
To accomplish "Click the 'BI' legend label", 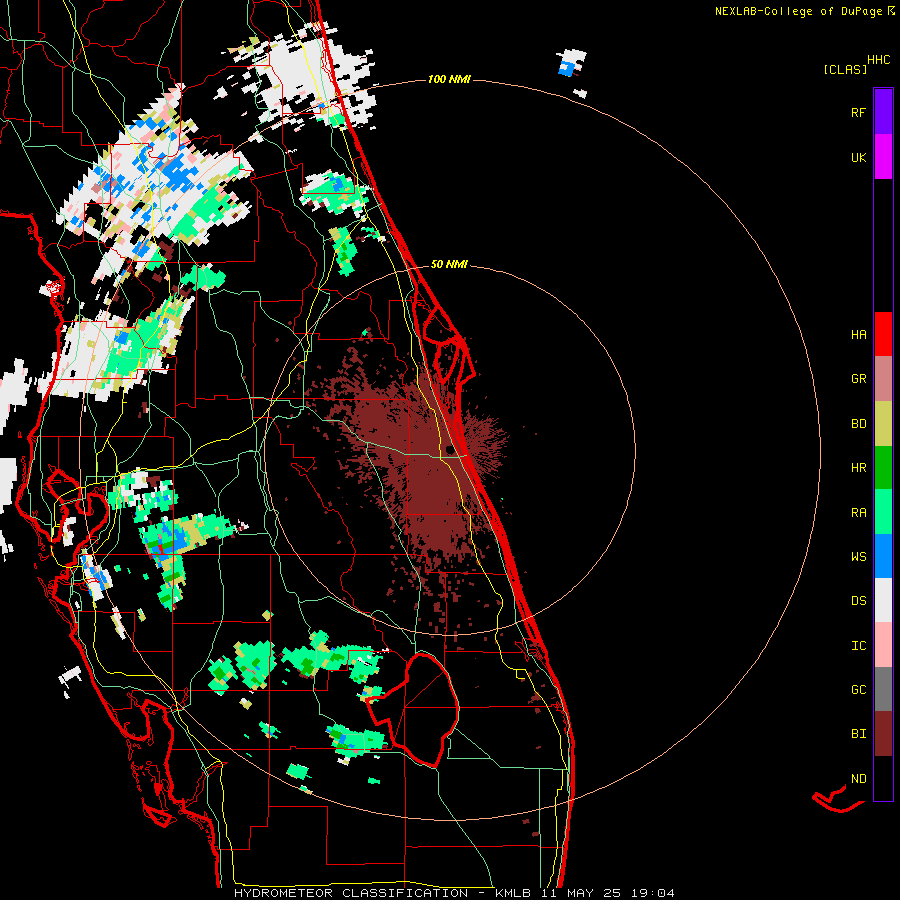I will coord(858,734).
